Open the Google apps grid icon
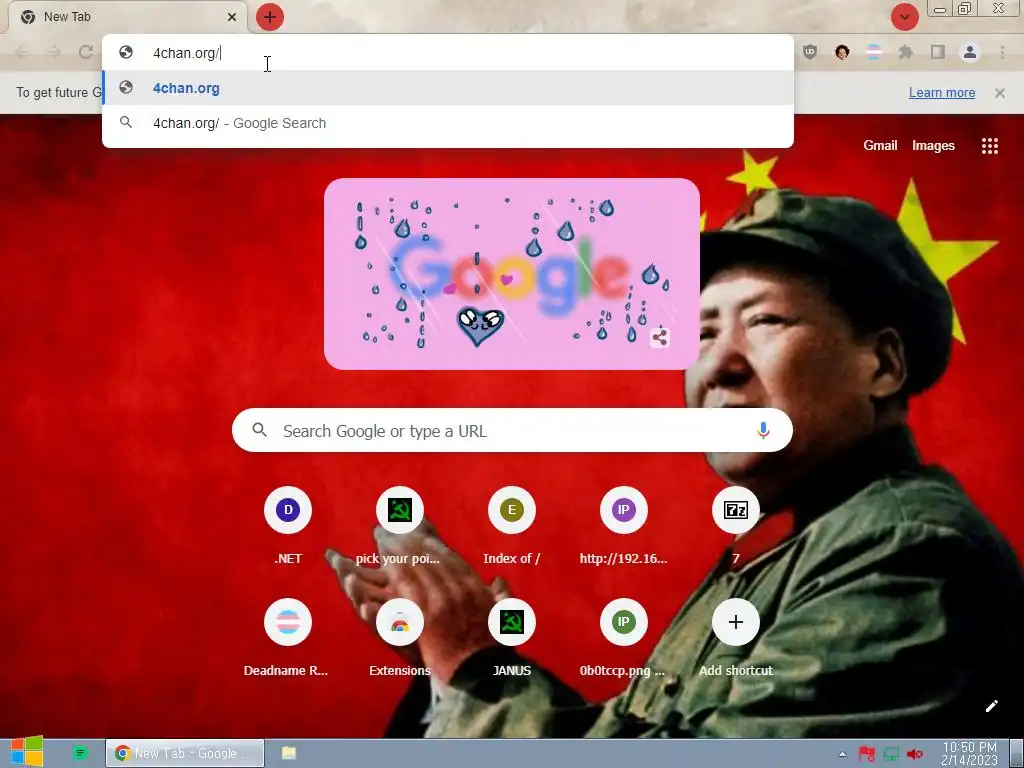Screen dimensions: 1024x768 coord(990,146)
